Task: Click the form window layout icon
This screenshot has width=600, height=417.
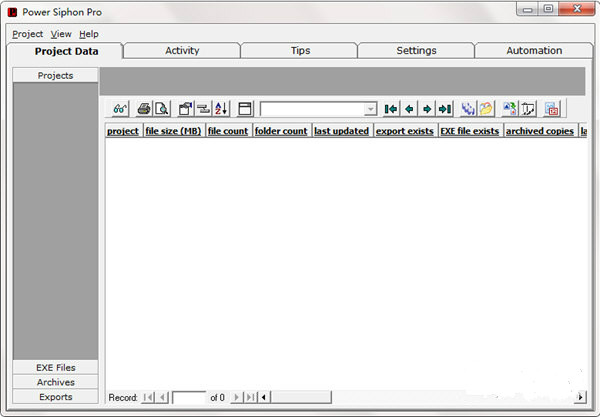Action: (x=245, y=109)
